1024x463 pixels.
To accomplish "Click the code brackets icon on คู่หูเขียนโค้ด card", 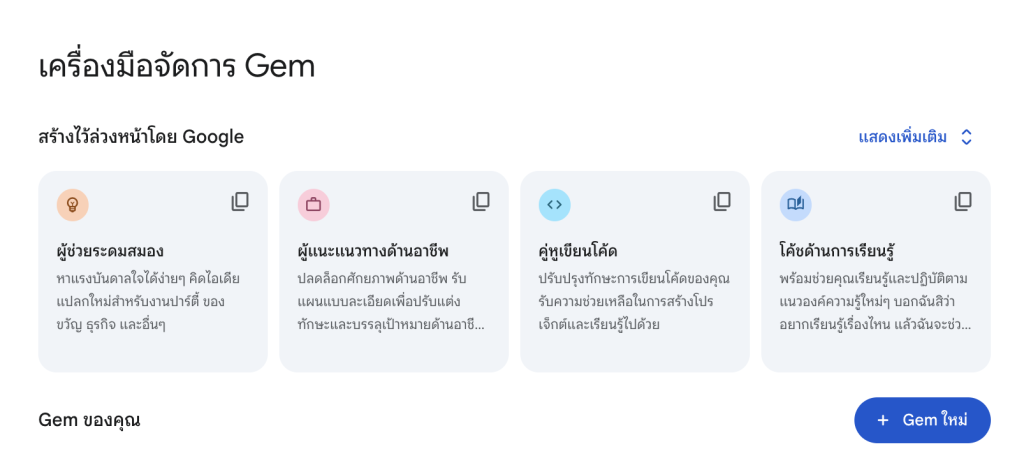I will point(554,205).
